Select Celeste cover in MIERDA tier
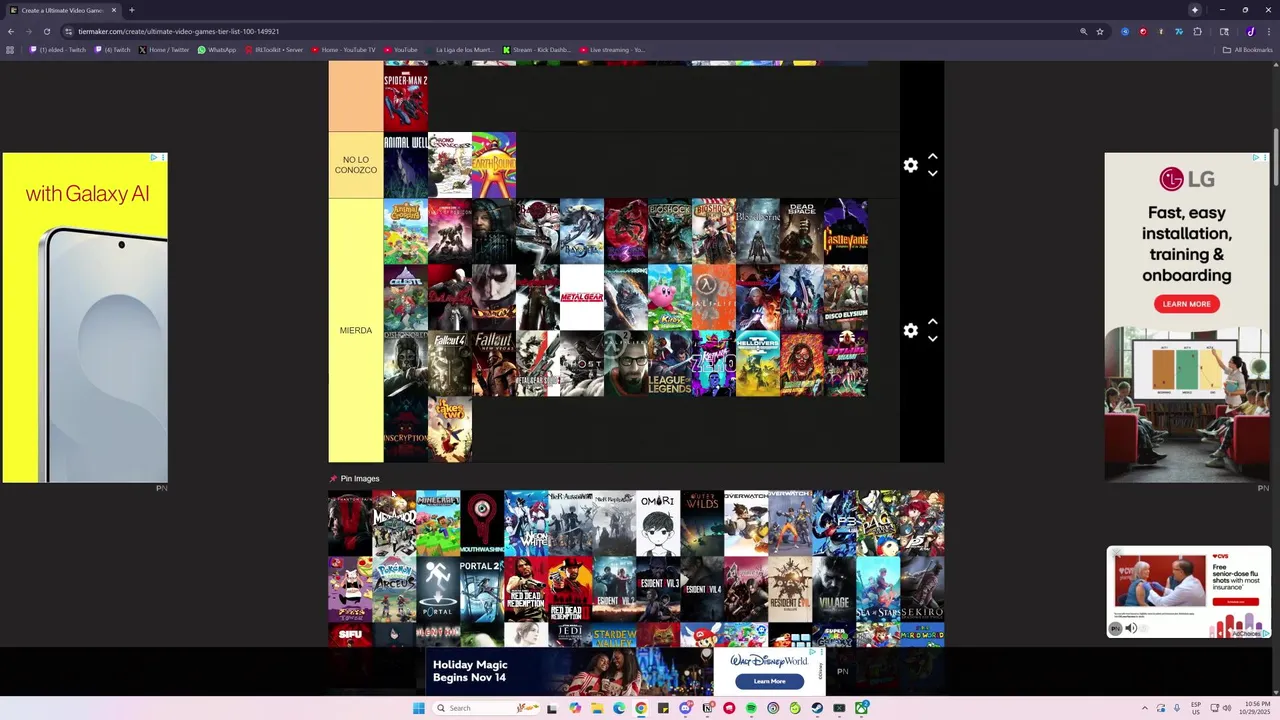Image resolution: width=1280 pixels, height=720 pixels. tap(406, 297)
